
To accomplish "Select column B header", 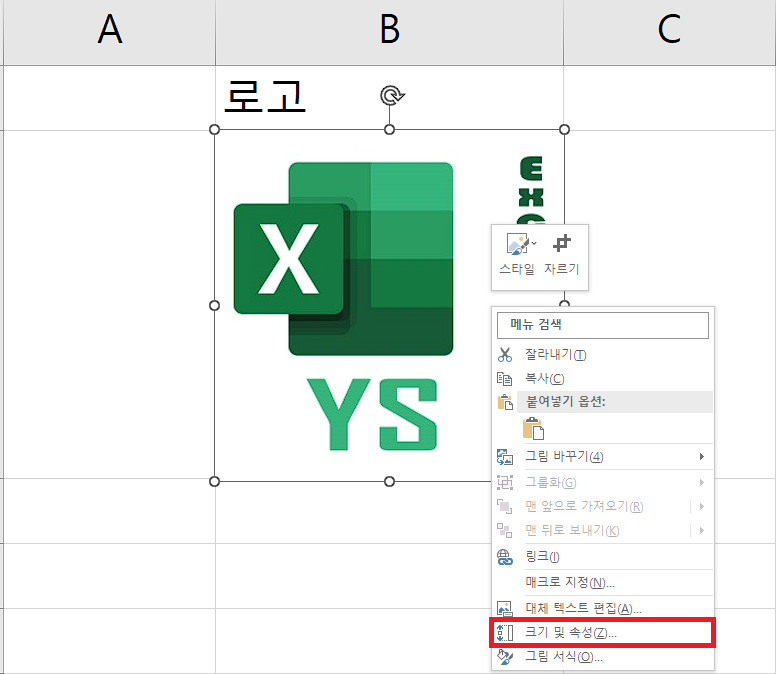I will click(389, 32).
